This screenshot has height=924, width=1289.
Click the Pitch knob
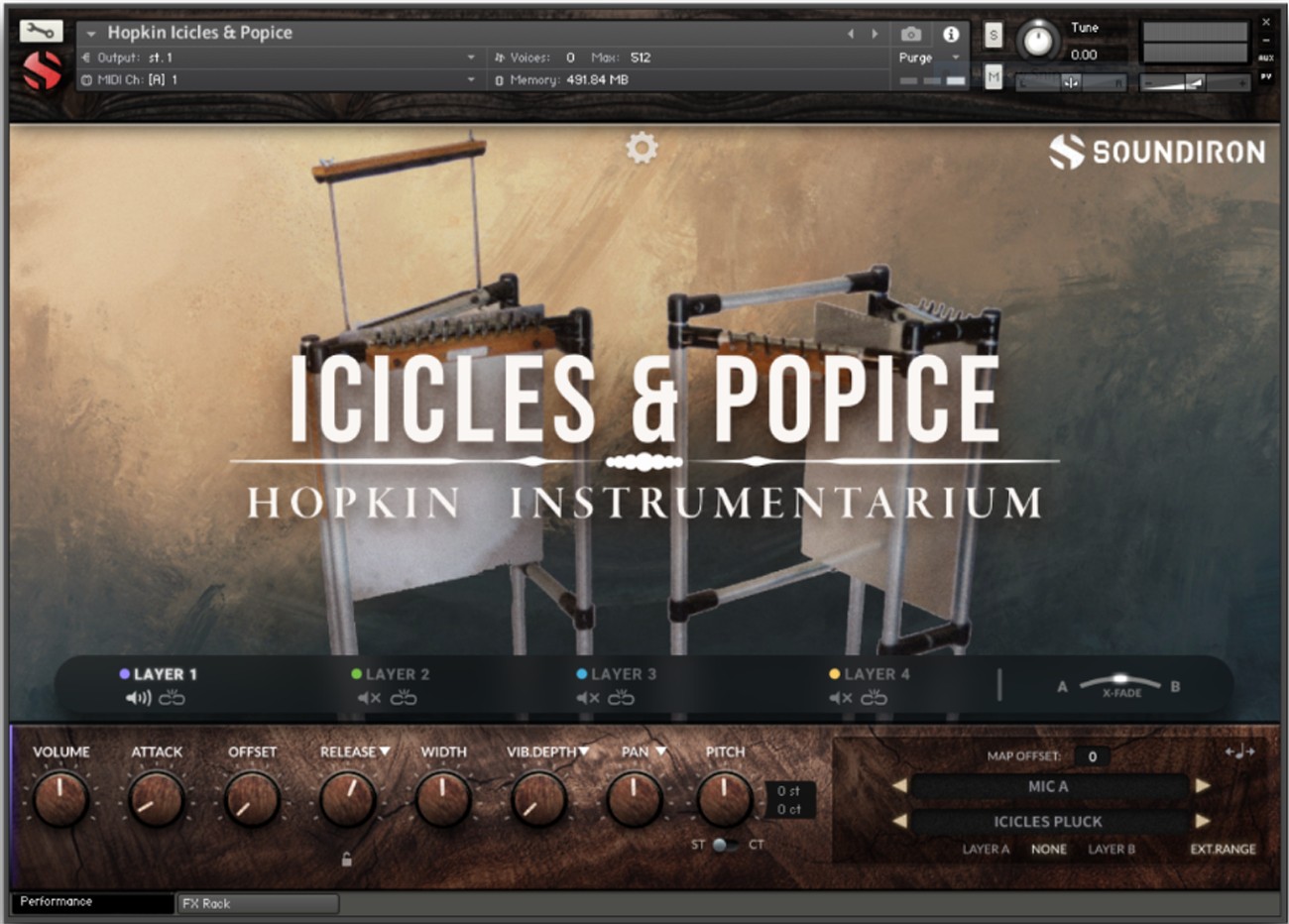pos(725,800)
